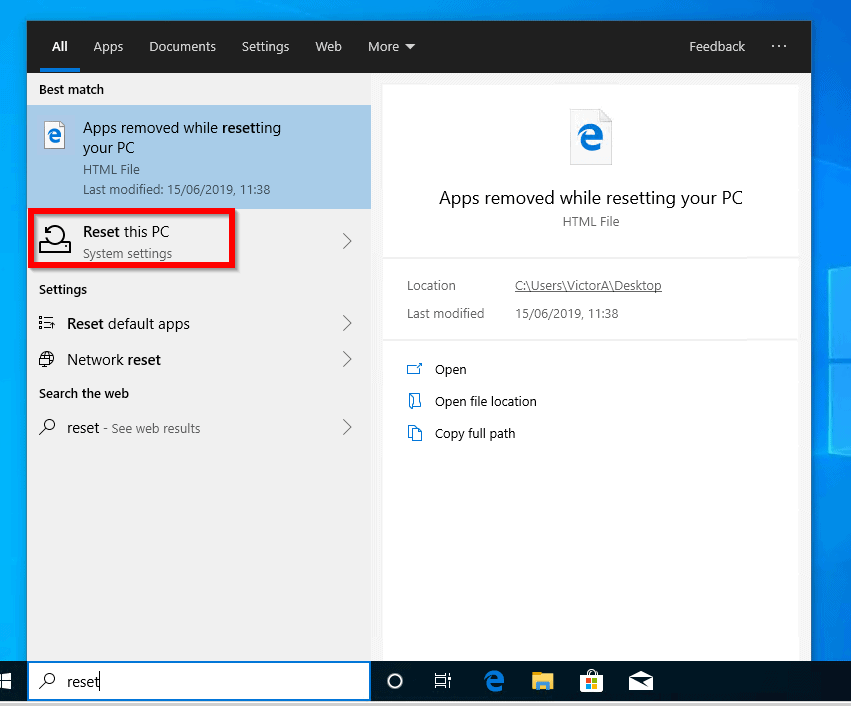Click Open file location action
The image size is (851, 706).
pyautogui.click(x=485, y=402)
